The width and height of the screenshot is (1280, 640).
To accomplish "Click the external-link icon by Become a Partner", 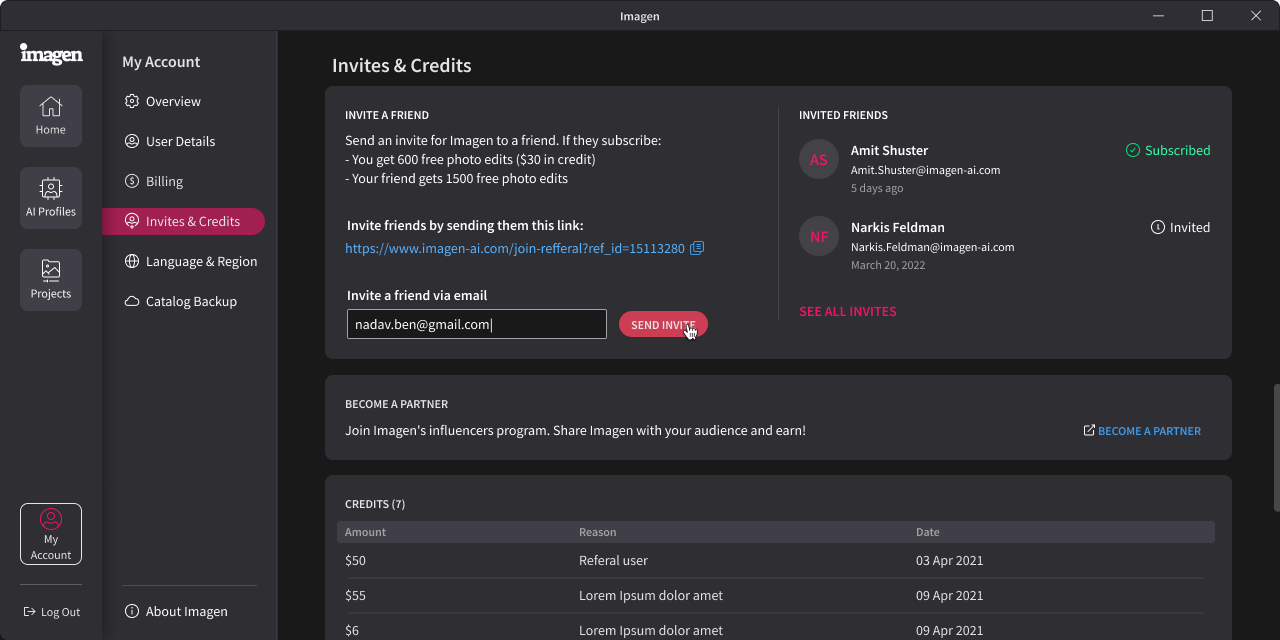I will pyautogui.click(x=1089, y=431).
